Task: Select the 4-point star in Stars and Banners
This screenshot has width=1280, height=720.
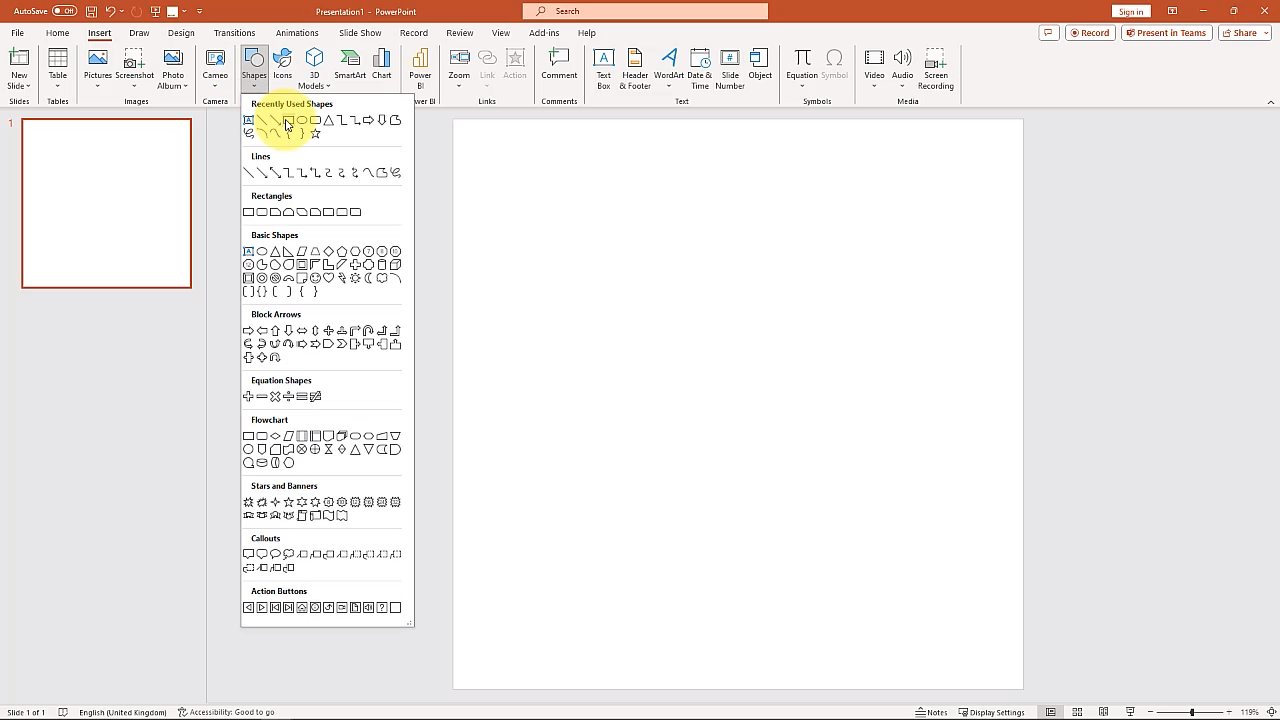Action: [x=275, y=502]
